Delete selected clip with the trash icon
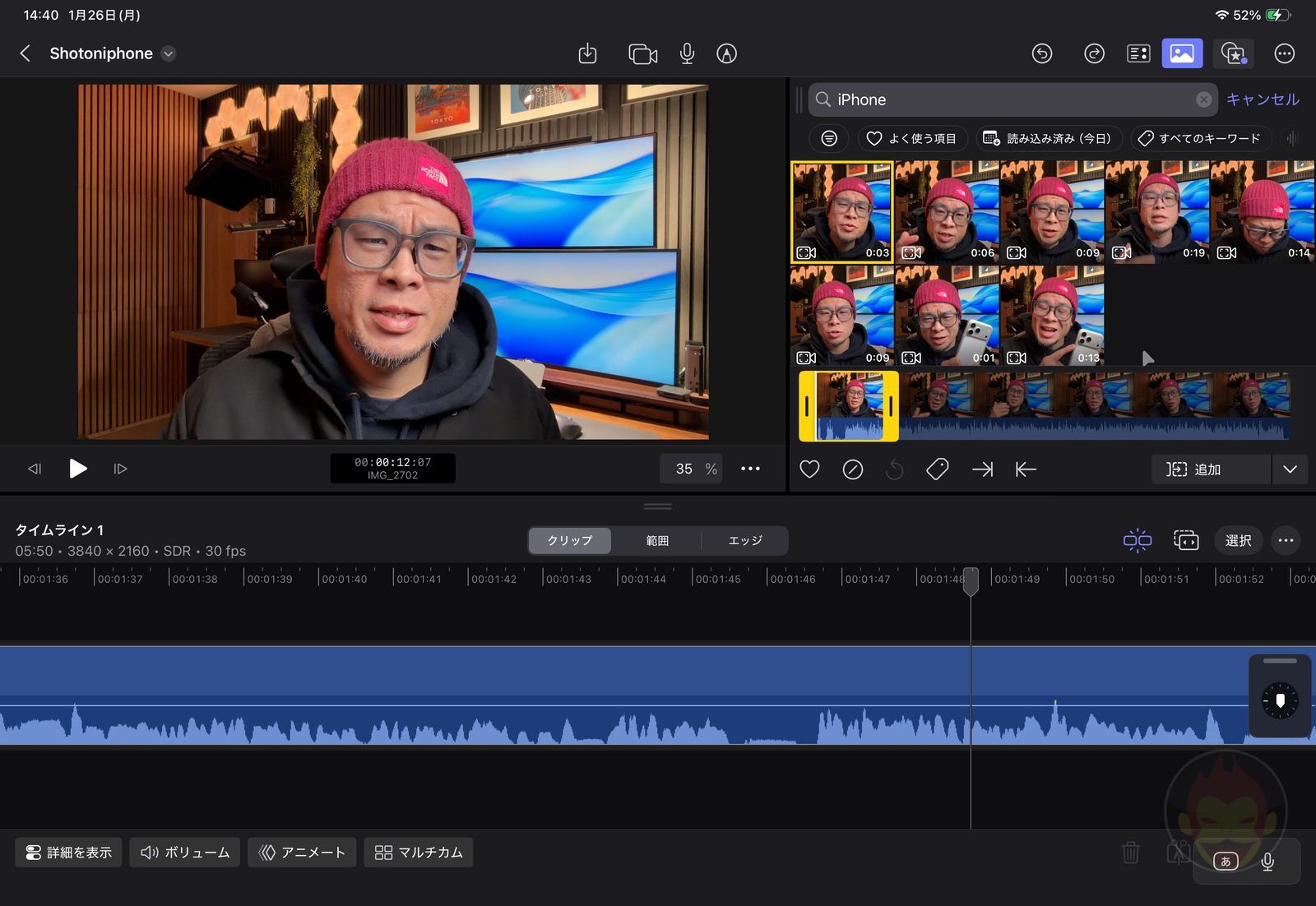 (1131, 853)
